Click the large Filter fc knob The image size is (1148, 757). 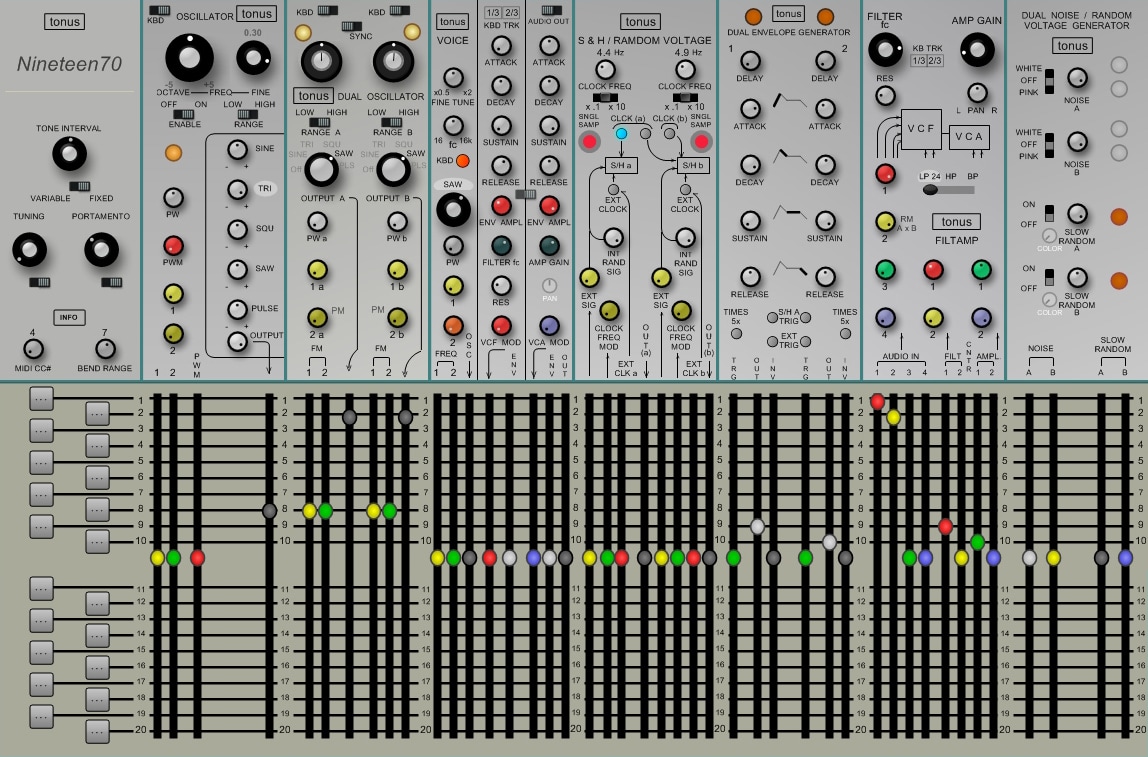coord(885,49)
